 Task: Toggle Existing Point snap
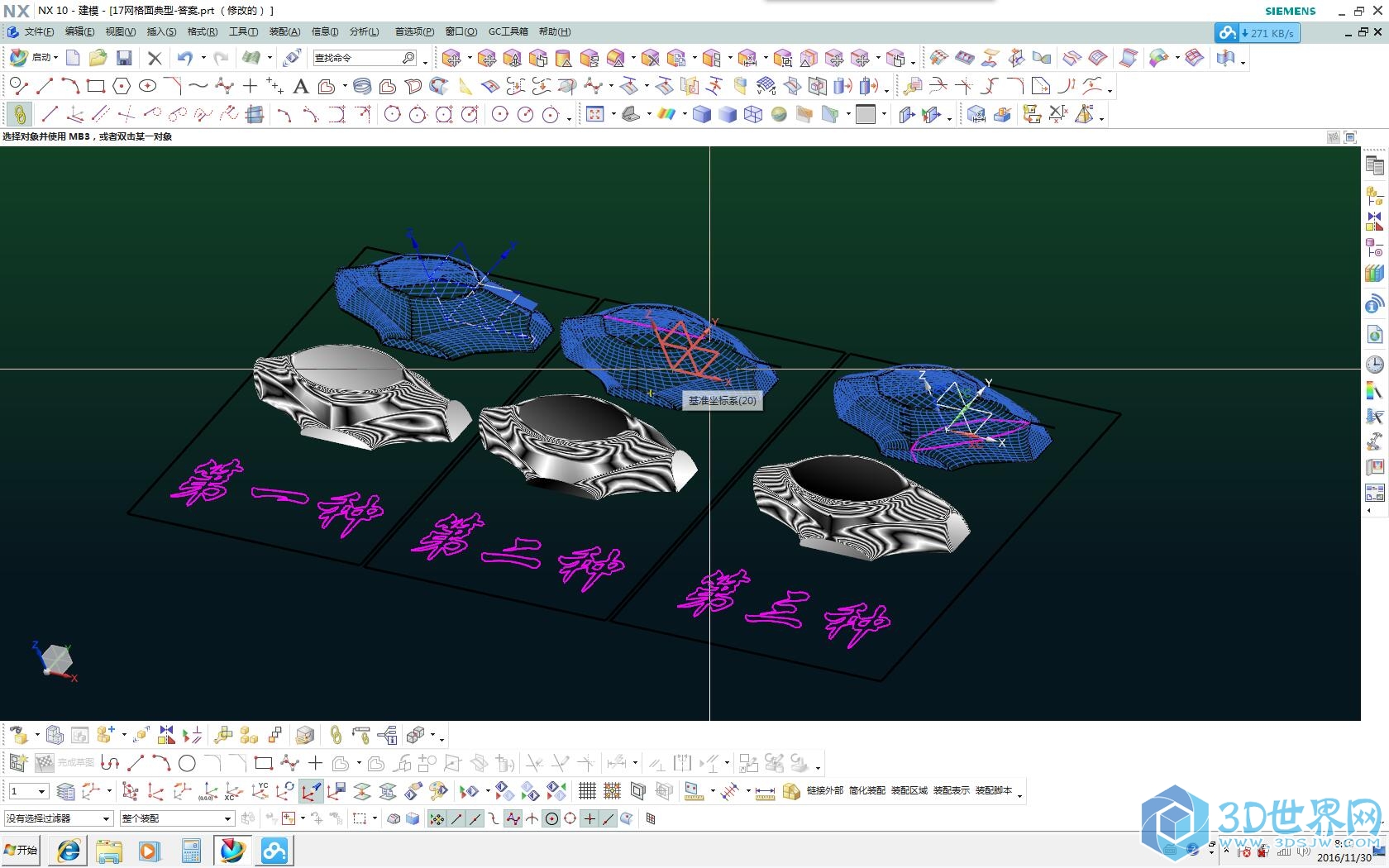589,818
